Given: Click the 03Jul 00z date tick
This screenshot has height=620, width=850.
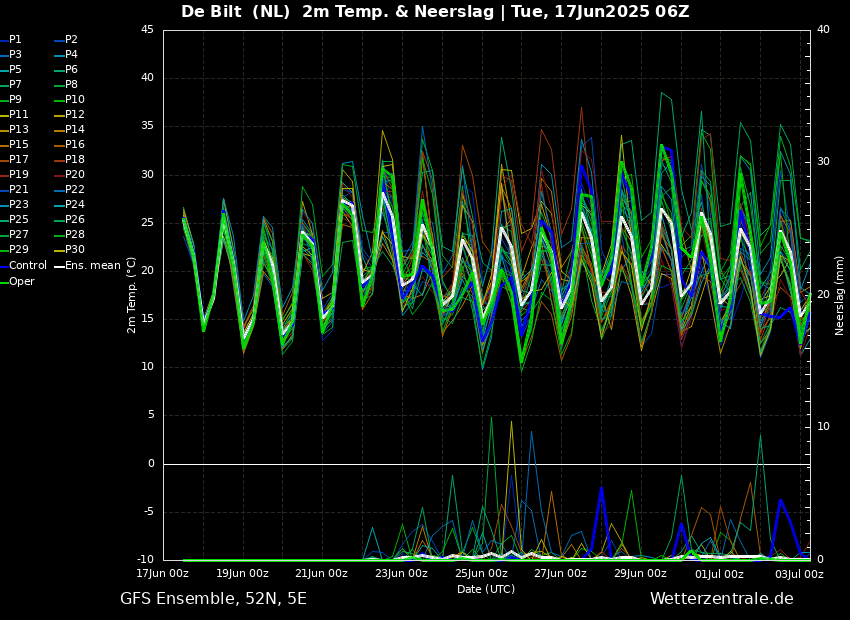Looking at the screenshot, I should point(799,574).
